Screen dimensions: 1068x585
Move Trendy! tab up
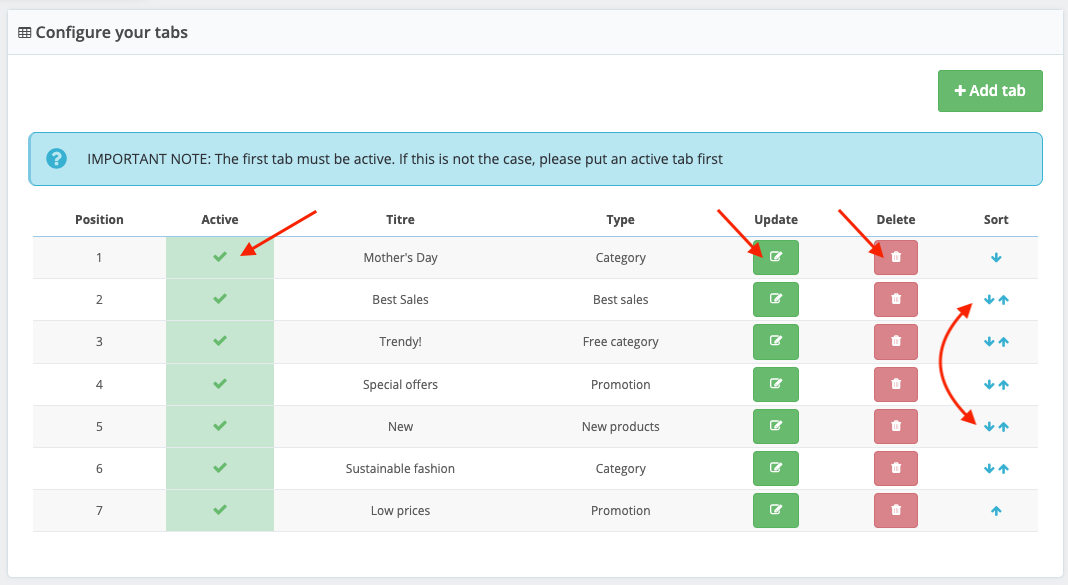(x=1003, y=342)
